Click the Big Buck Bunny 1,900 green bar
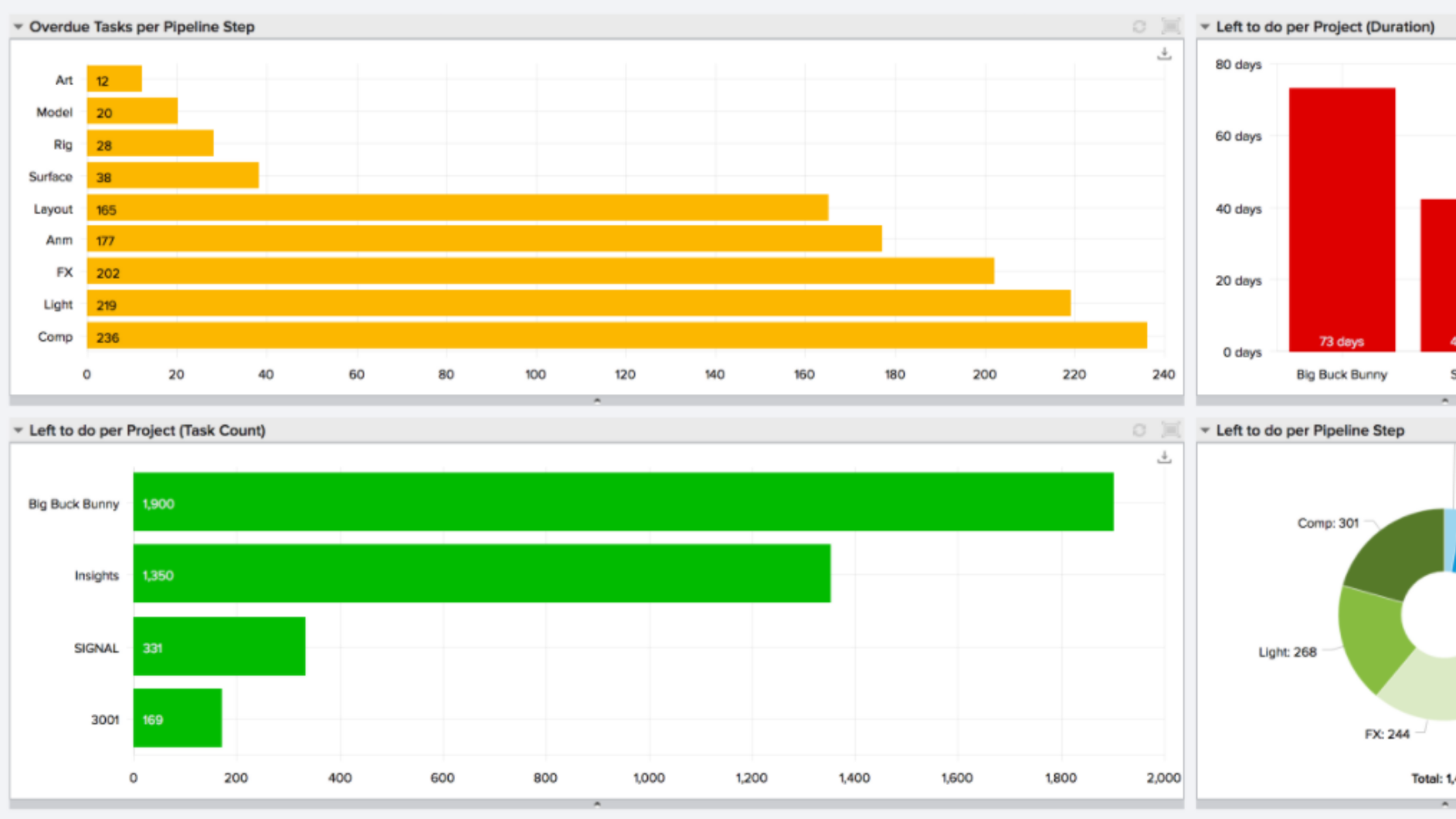1456x819 pixels. [623, 502]
